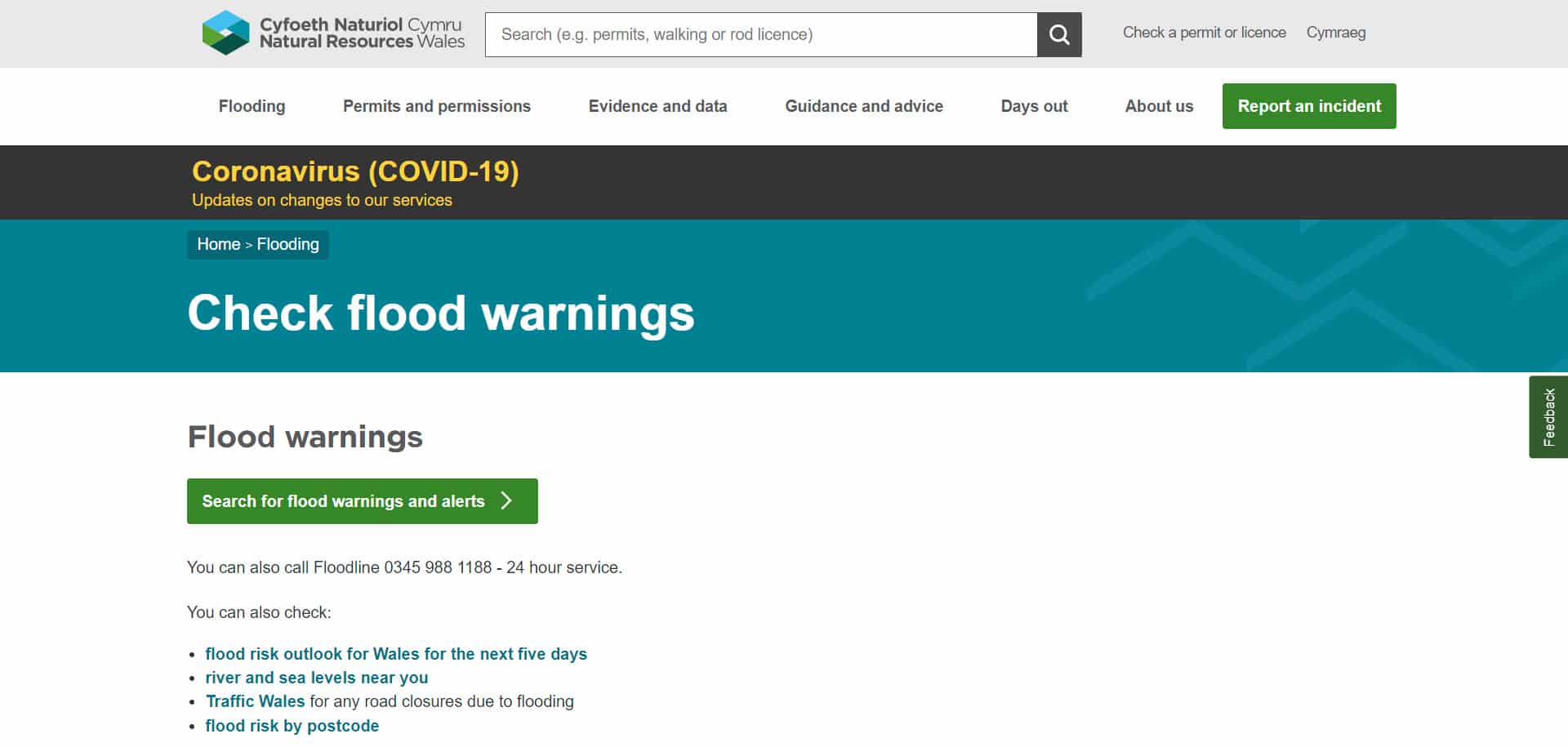Screen dimensions: 1568x747
Task: Click the chevron arrow on the flood warnings button
Action: 506,500
